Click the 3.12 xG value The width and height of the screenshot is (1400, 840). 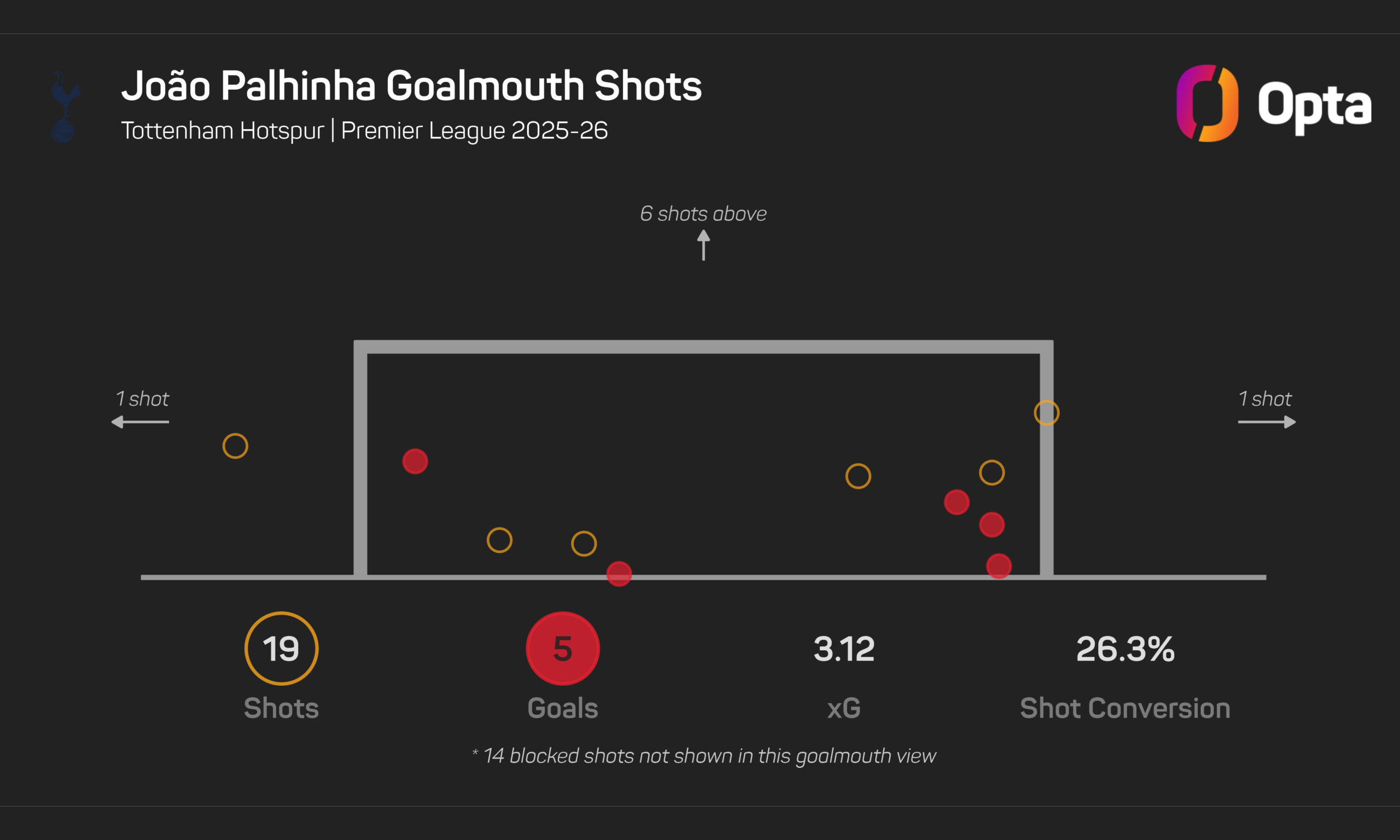[844, 649]
